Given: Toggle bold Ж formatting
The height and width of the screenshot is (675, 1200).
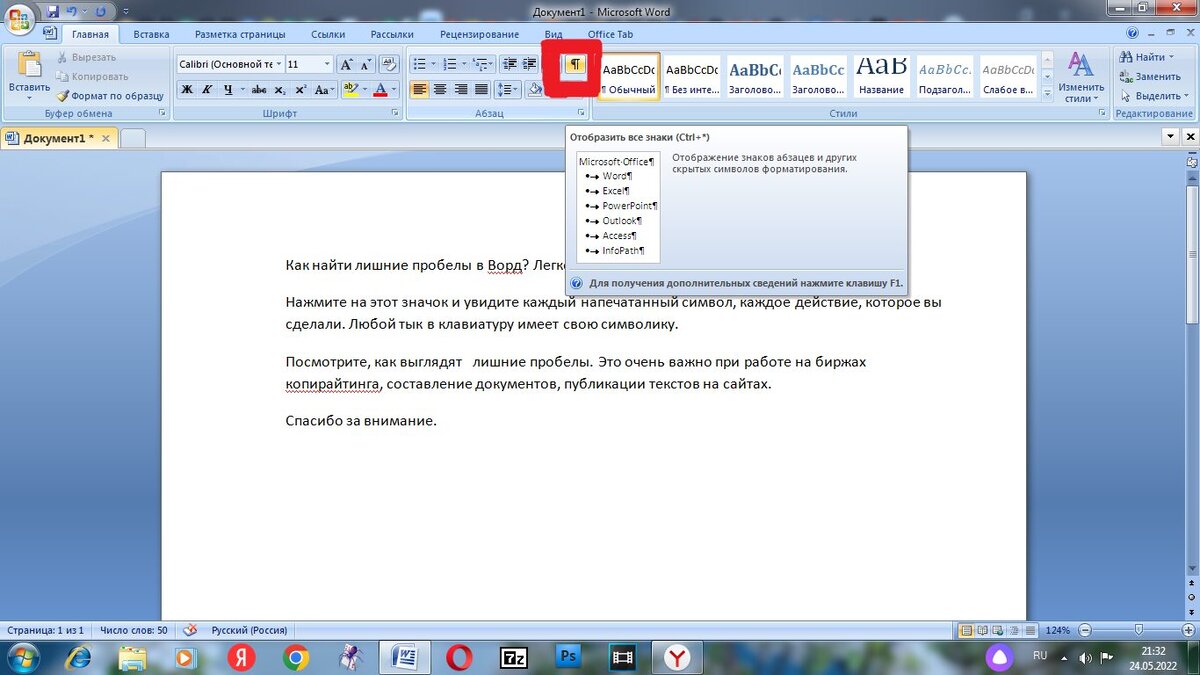Looking at the screenshot, I should (187, 89).
